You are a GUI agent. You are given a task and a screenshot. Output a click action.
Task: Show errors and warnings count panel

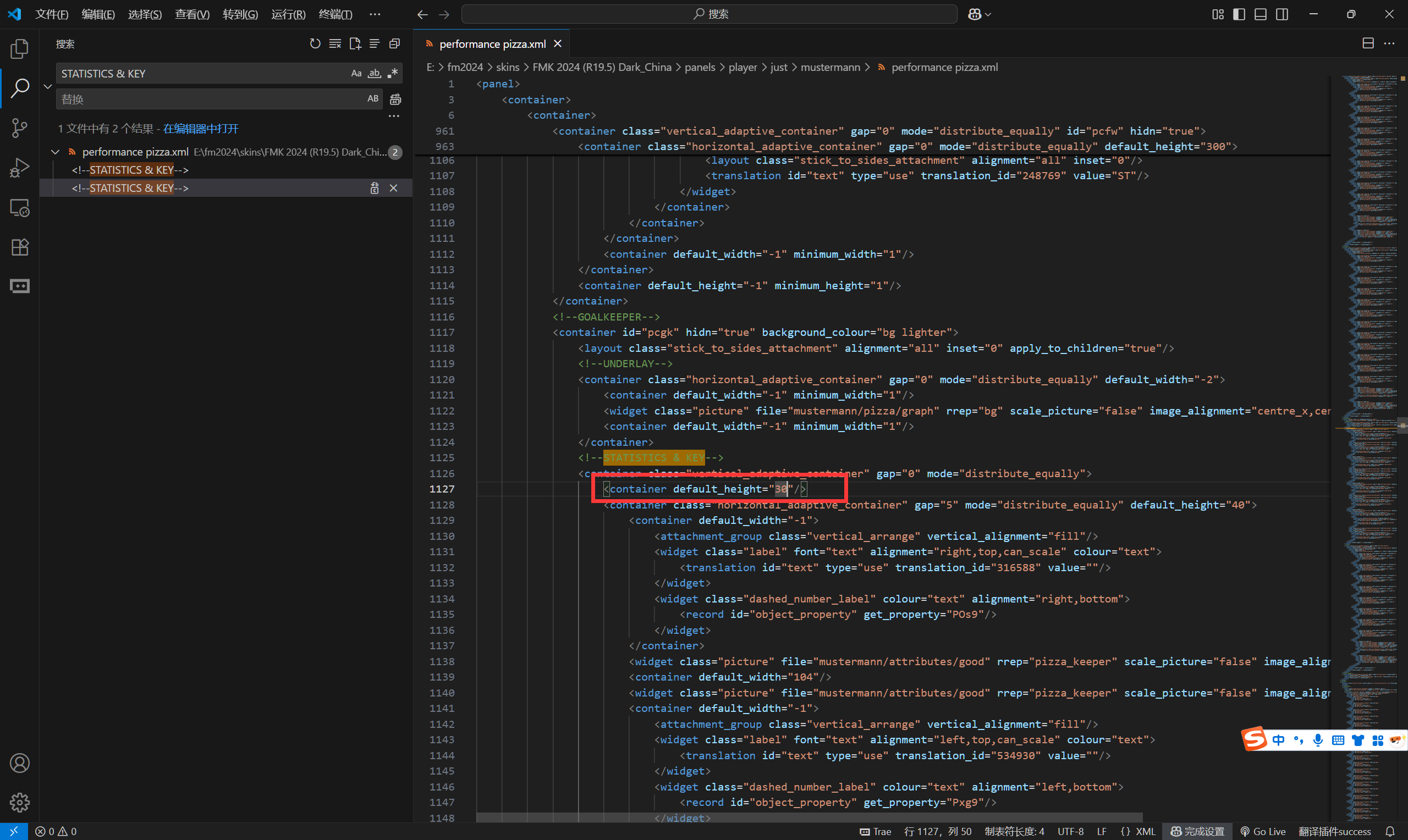pos(56,832)
